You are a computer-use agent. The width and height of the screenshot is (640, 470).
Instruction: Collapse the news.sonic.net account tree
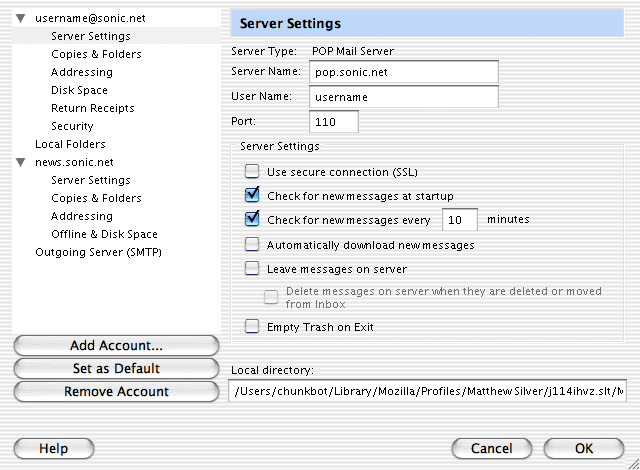click(x=21, y=162)
